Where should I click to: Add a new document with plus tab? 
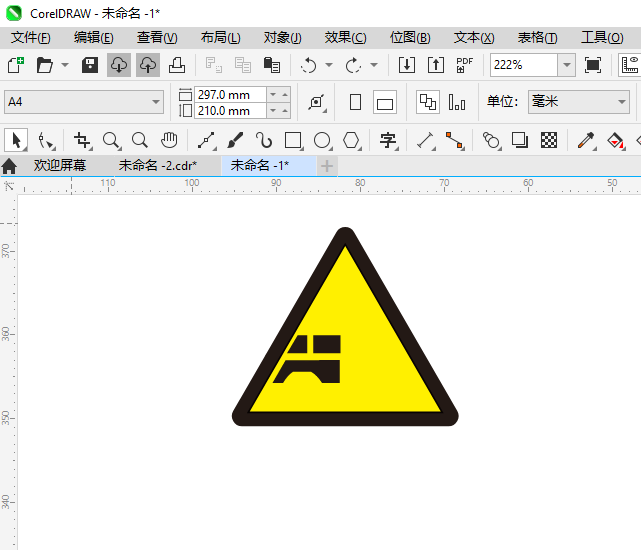327,166
